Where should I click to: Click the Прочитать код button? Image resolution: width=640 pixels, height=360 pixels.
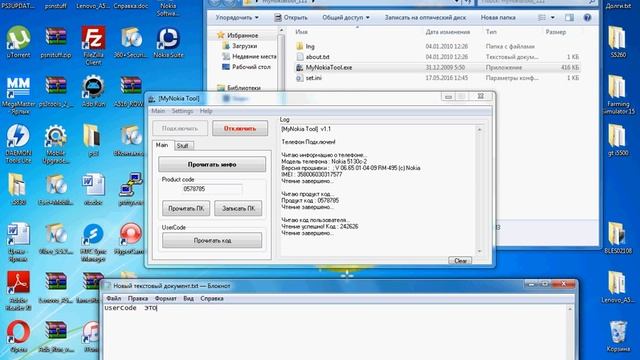212,240
